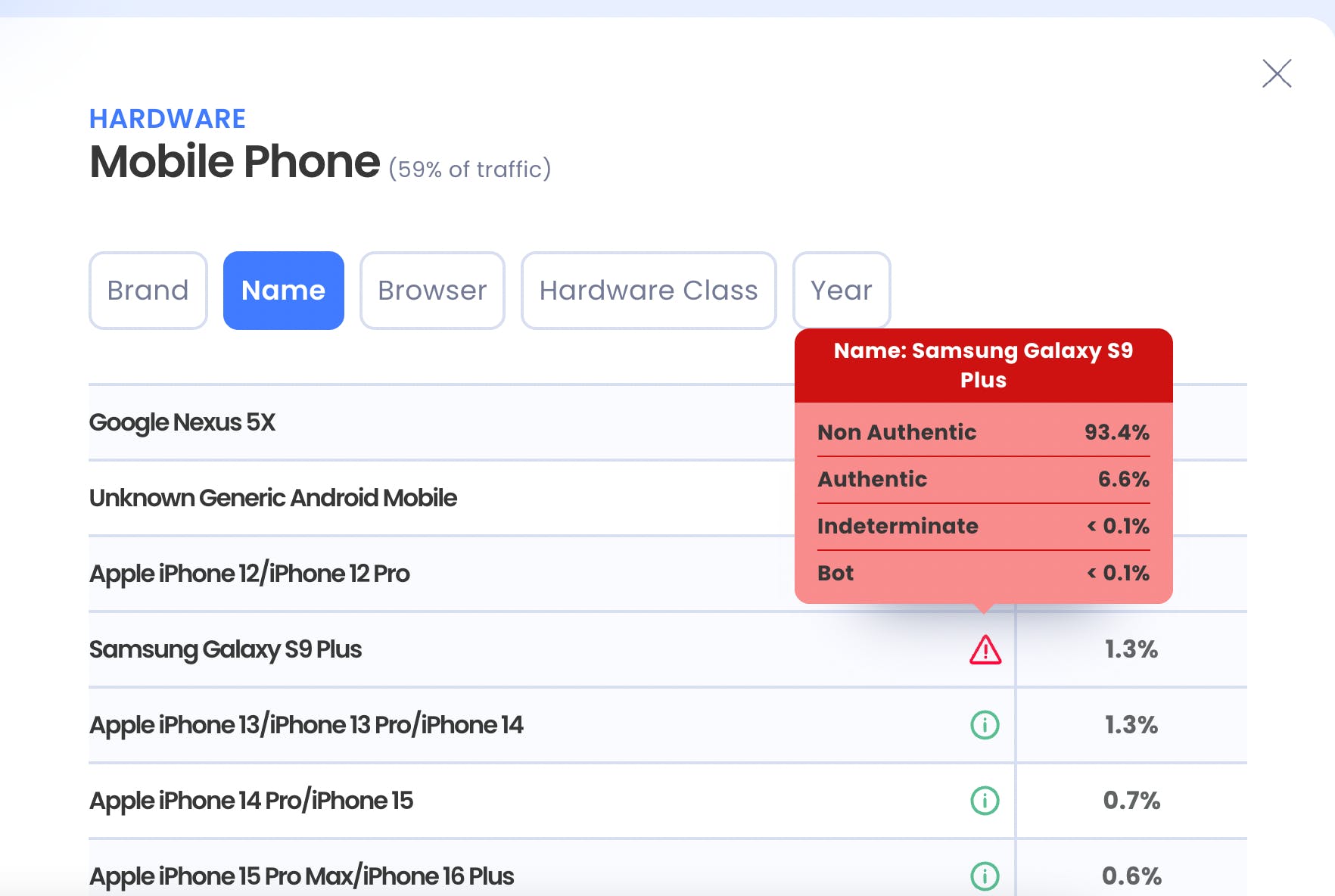Screen dimensions: 1335x896
Task: Switch to the Brand tab
Action: (148, 291)
